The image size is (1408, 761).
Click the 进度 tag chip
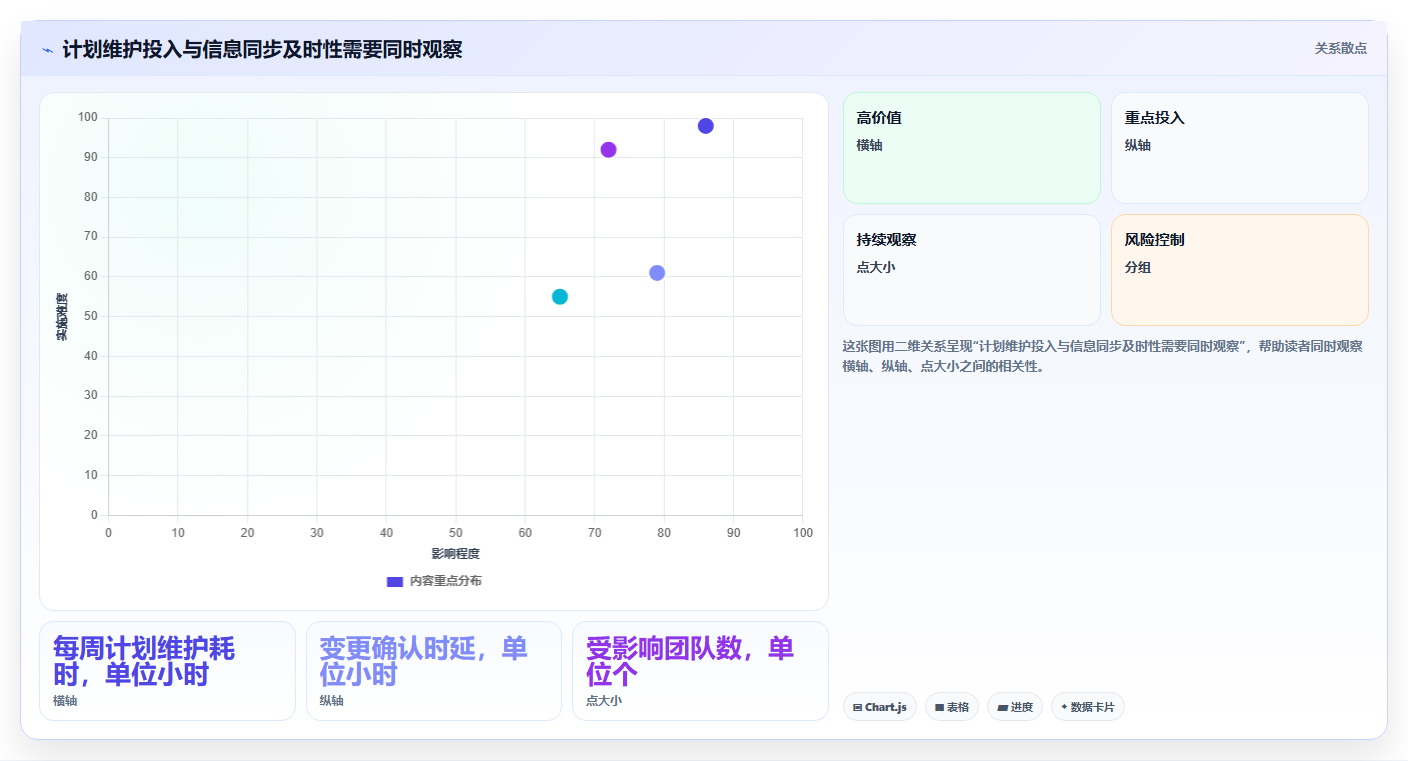coord(1015,707)
